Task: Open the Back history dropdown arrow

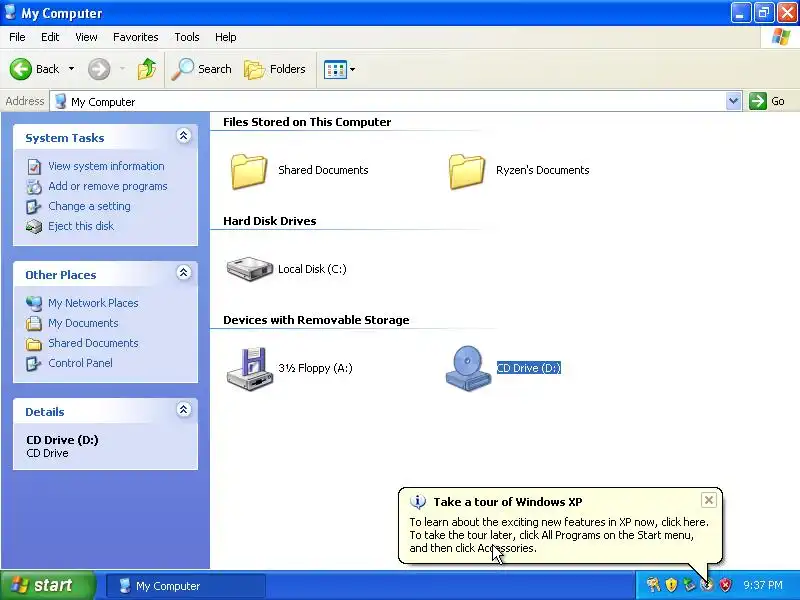Action: point(71,69)
